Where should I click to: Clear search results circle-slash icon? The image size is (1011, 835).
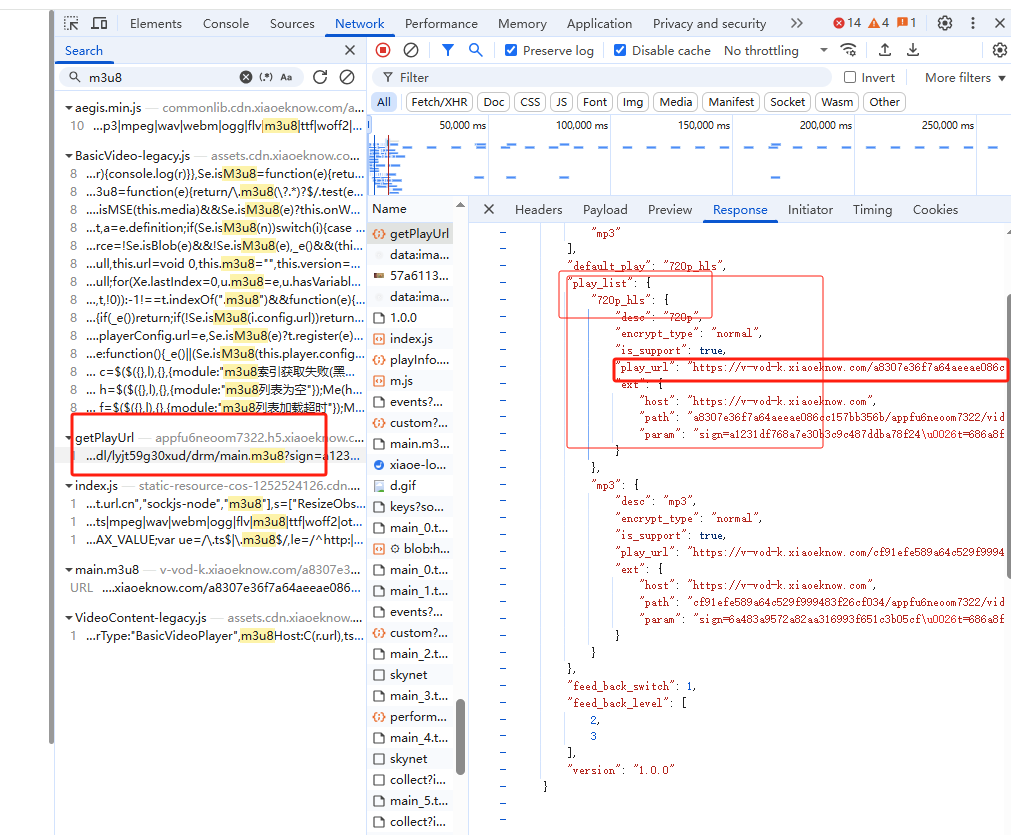tap(347, 77)
